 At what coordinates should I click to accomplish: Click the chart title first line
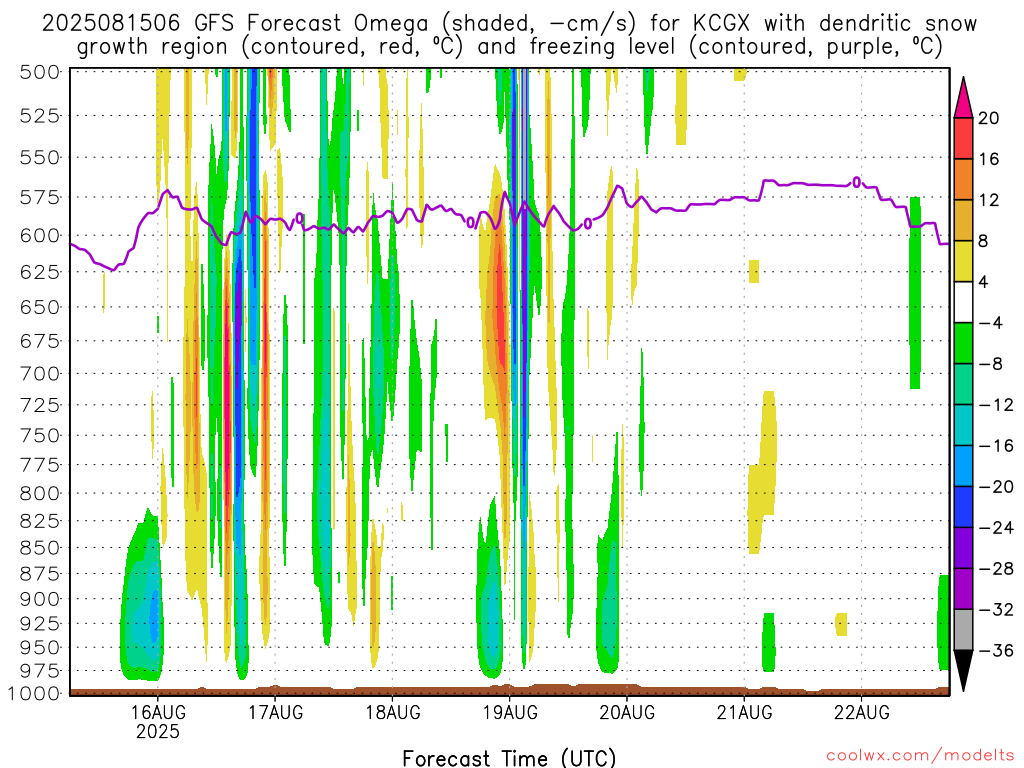click(x=509, y=24)
